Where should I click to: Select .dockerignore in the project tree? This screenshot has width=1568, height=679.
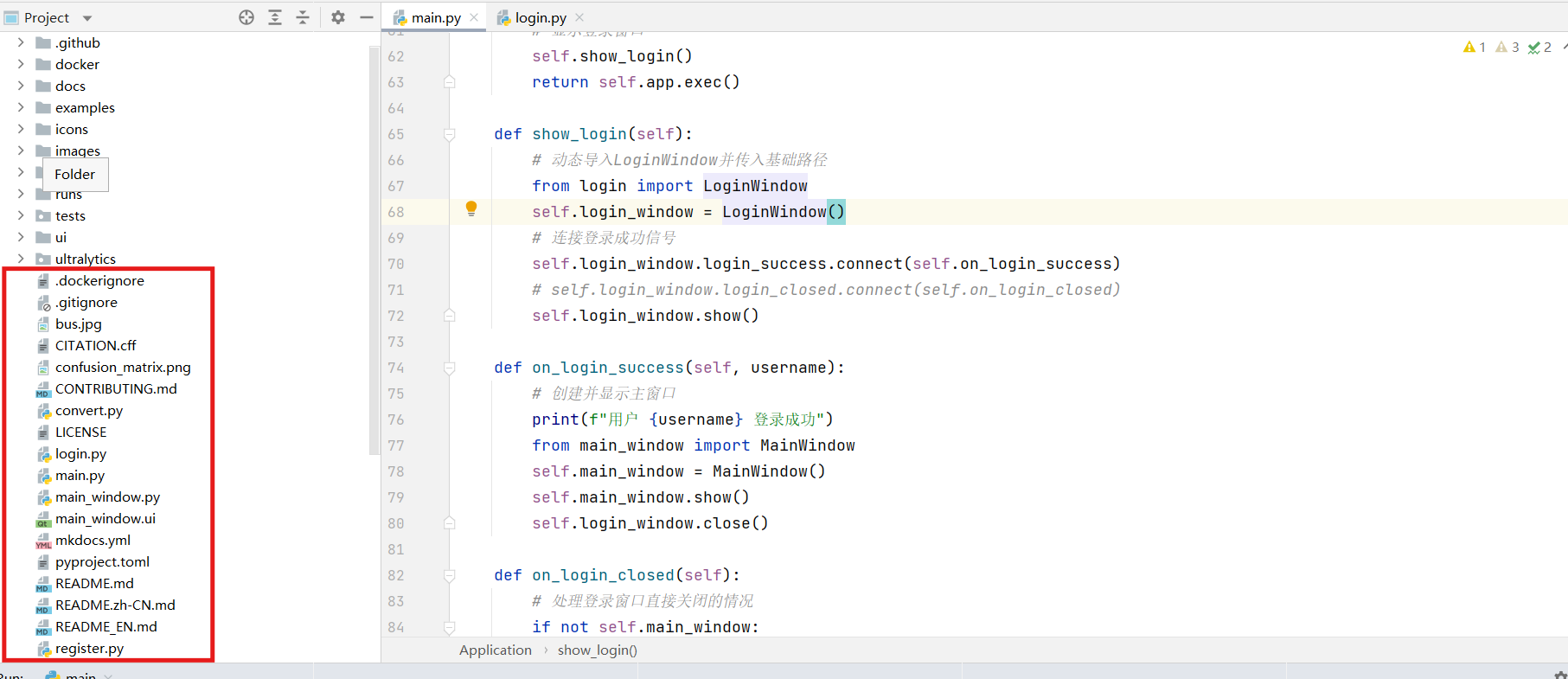(x=100, y=280)
